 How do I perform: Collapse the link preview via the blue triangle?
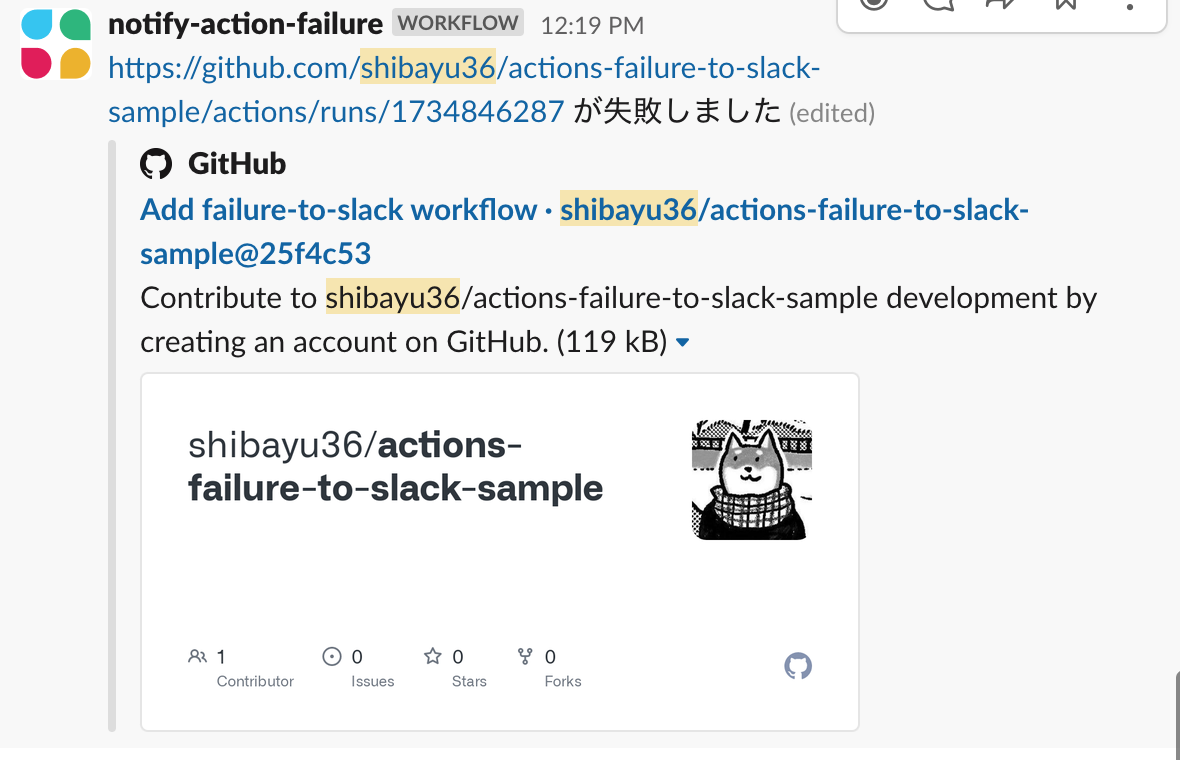(683, 341)
